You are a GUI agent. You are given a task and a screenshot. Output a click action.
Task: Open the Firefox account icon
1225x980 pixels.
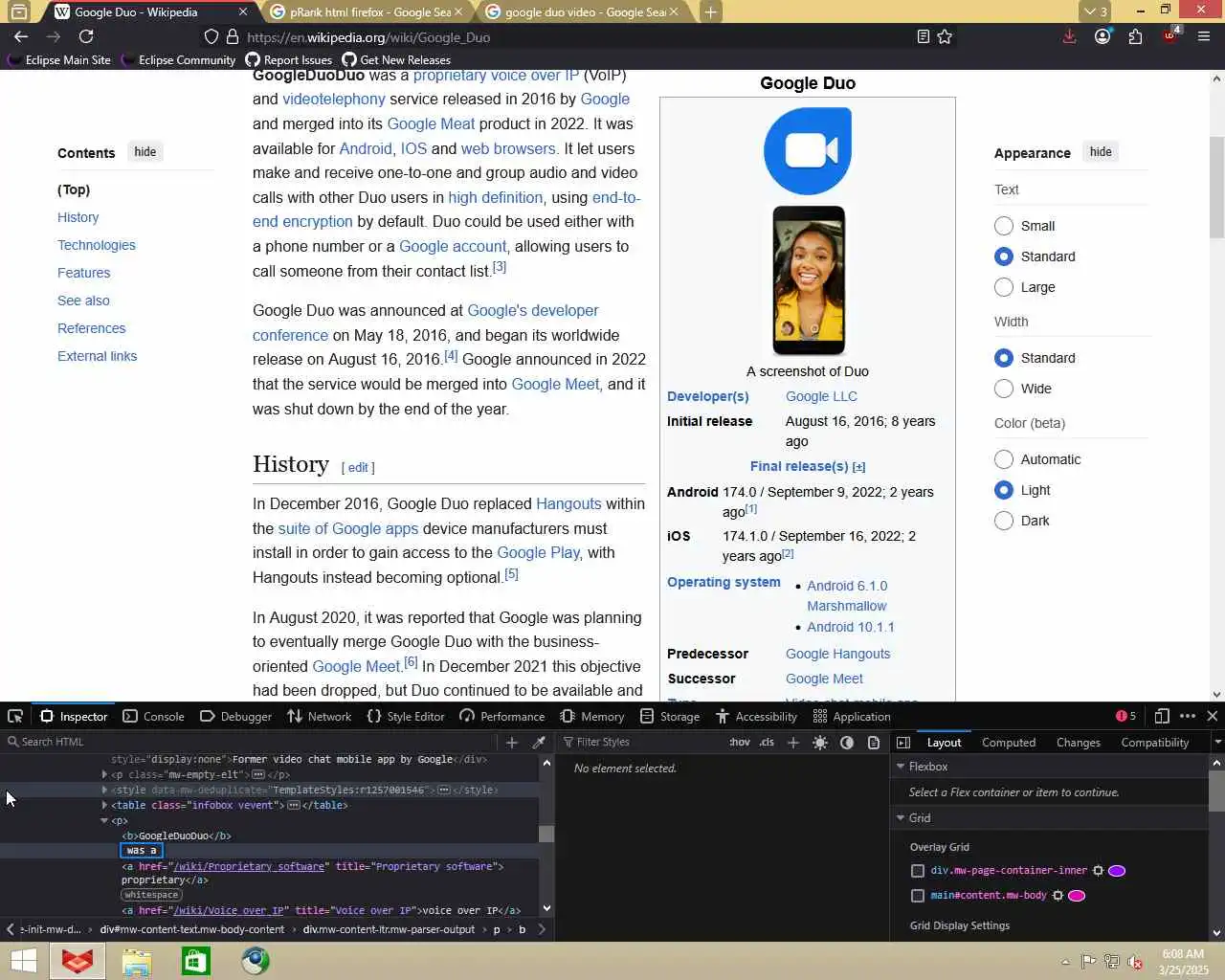1102,36
